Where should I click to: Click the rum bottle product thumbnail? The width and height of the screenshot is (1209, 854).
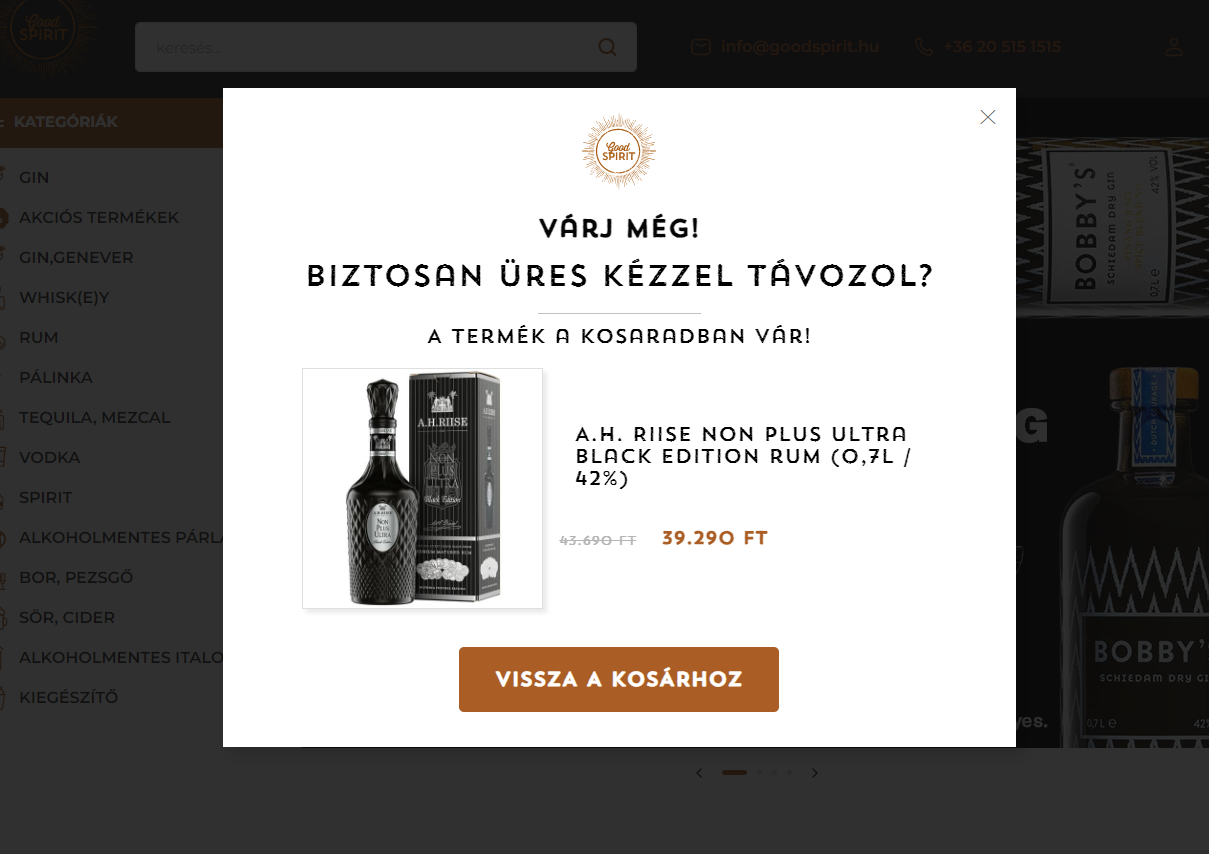(x=422, y=488)
